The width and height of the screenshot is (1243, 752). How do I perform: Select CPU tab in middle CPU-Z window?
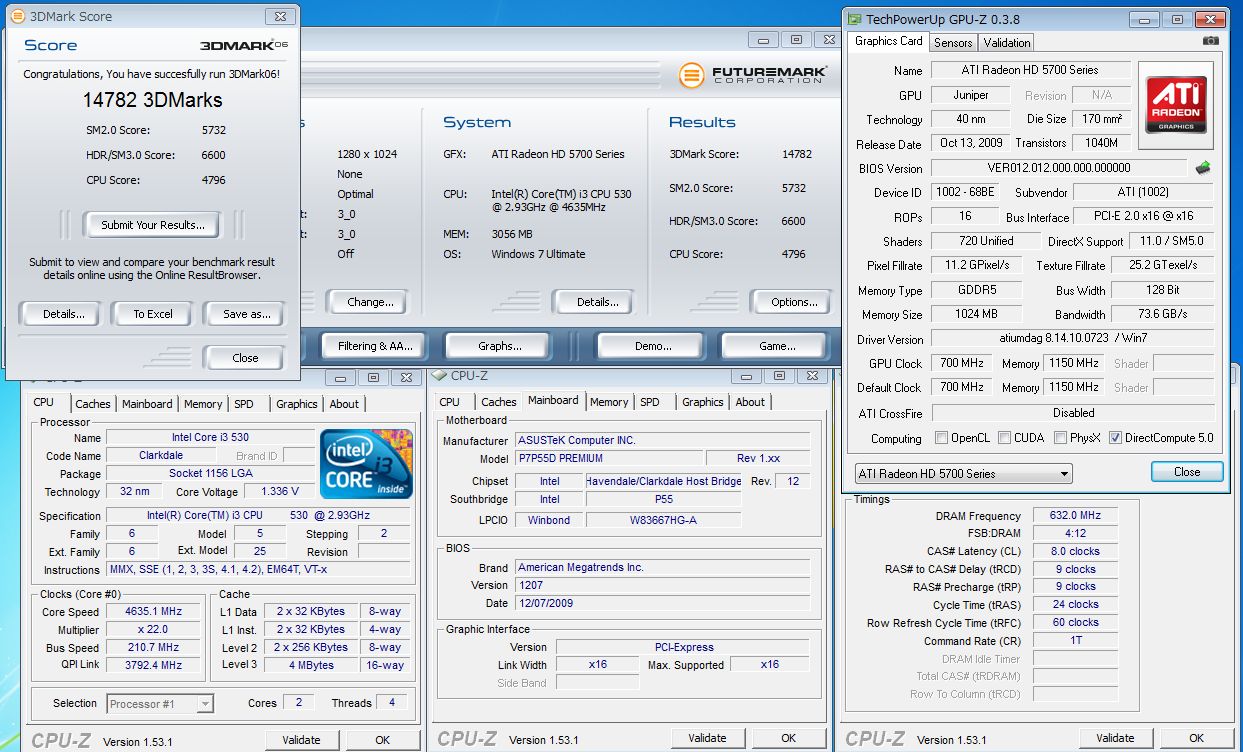click(x=450, y=402)
